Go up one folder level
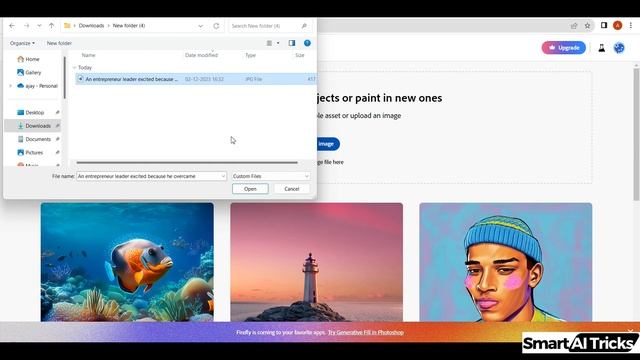 point(51,26)
